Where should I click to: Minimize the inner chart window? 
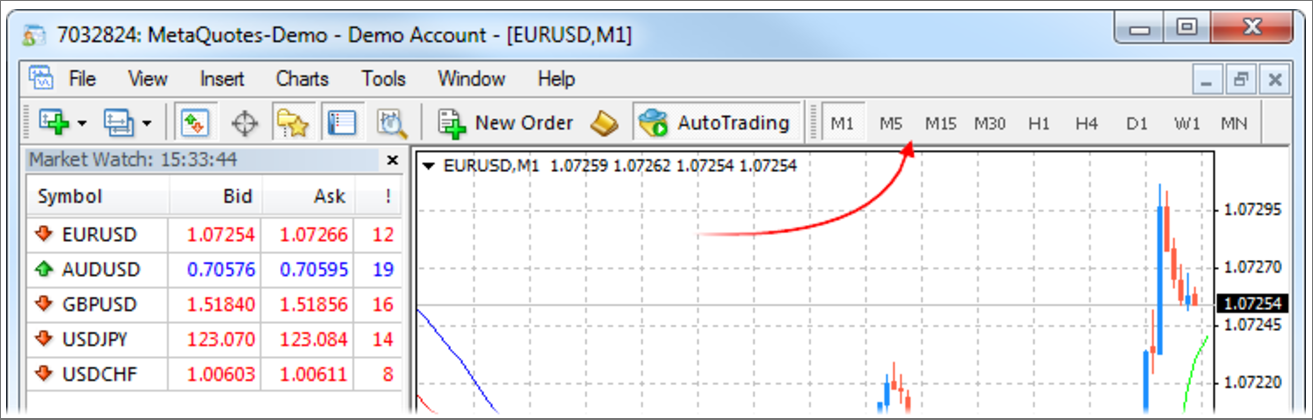(x=1209, y=80)
